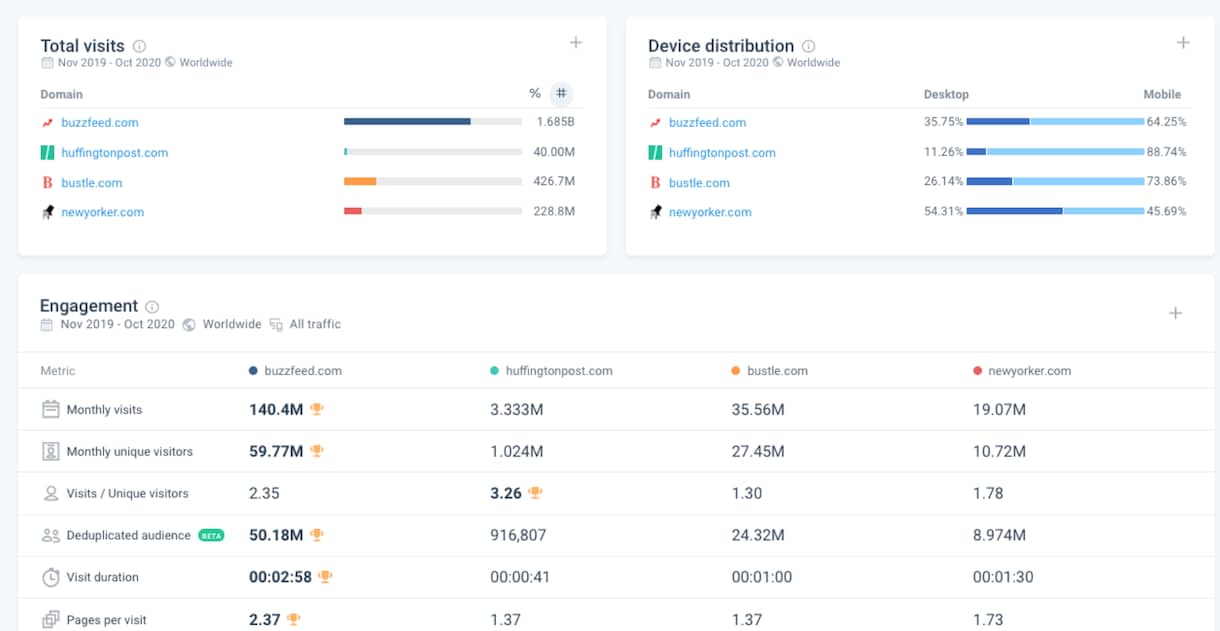Screen dimensions: 1220x631
Task: Click the huffingtonpost favicon in Device distribution
Action: [x=655, y=153]
